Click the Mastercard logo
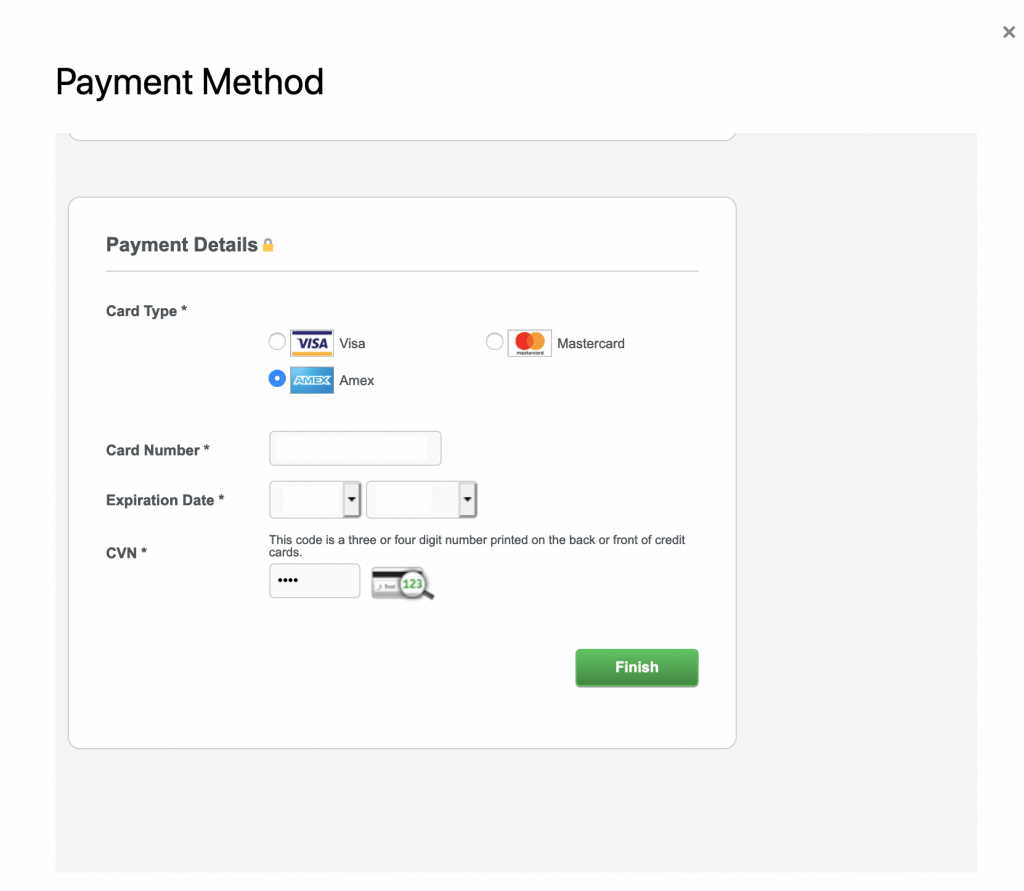The width and height of the screenshot is (1024, 891). 529,343
